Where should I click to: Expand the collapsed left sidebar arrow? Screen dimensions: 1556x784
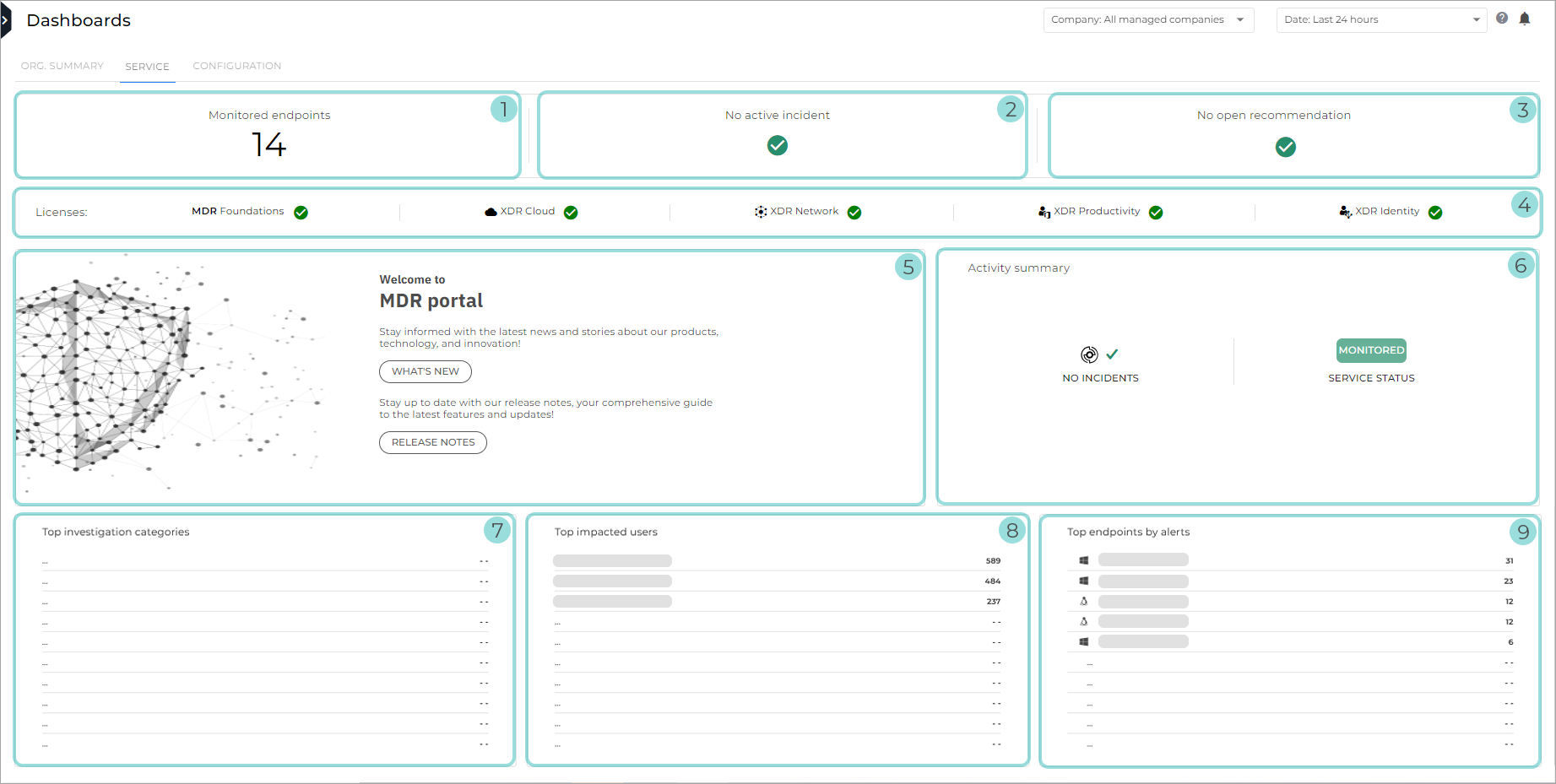(7, 19)
